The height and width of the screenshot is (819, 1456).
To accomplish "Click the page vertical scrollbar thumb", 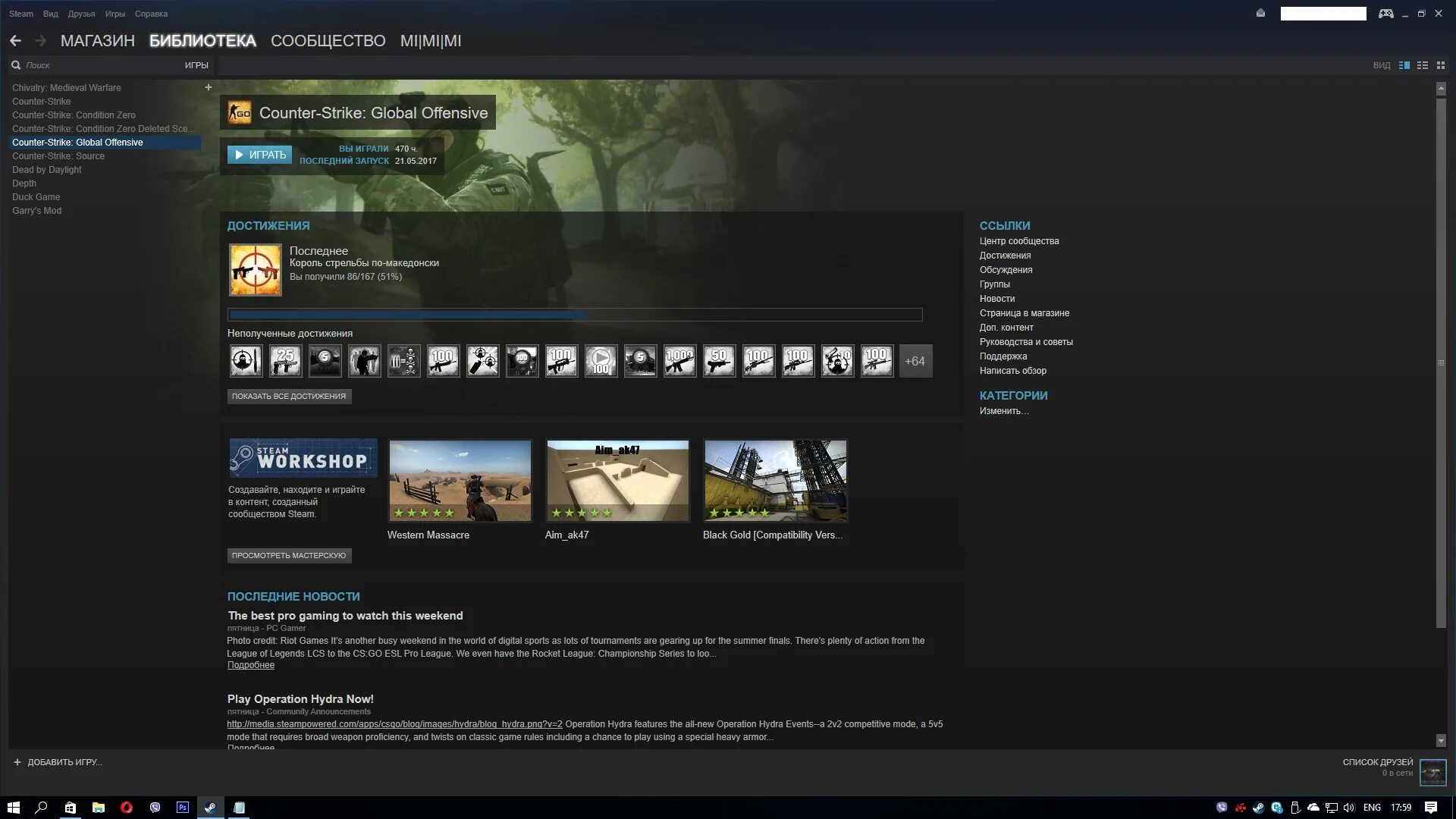I will tap(1441, 362).
